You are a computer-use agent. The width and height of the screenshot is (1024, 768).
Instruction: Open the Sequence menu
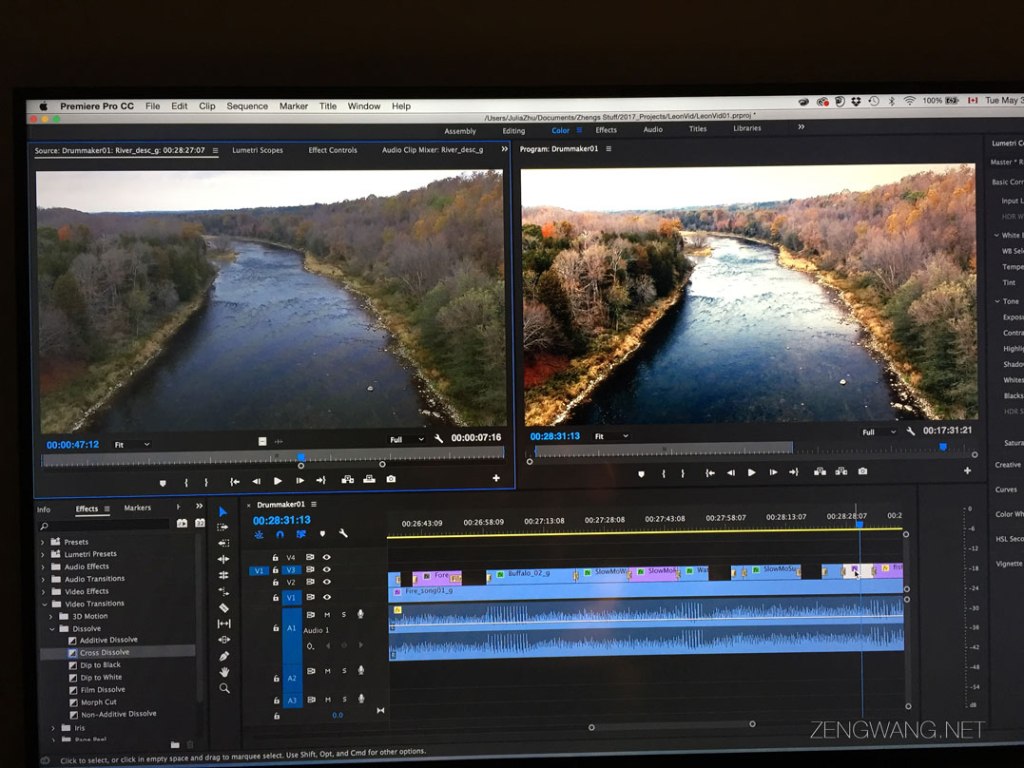247,106
